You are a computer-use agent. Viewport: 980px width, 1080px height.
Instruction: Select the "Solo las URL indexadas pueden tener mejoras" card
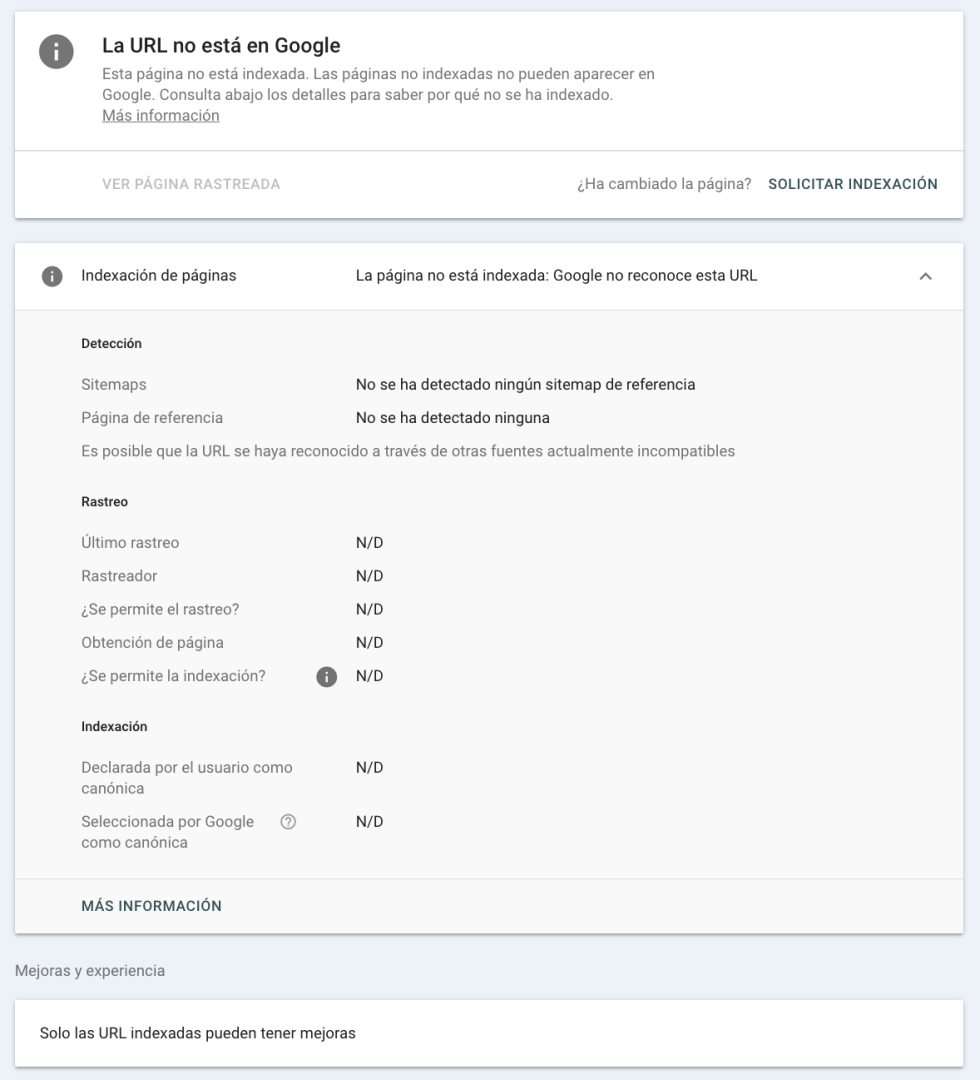pos(489,1034)
